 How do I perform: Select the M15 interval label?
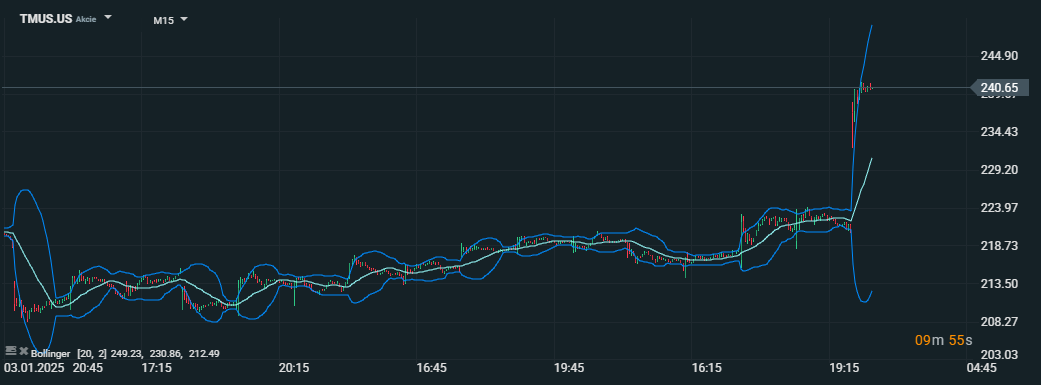click(x=163, y=21)
